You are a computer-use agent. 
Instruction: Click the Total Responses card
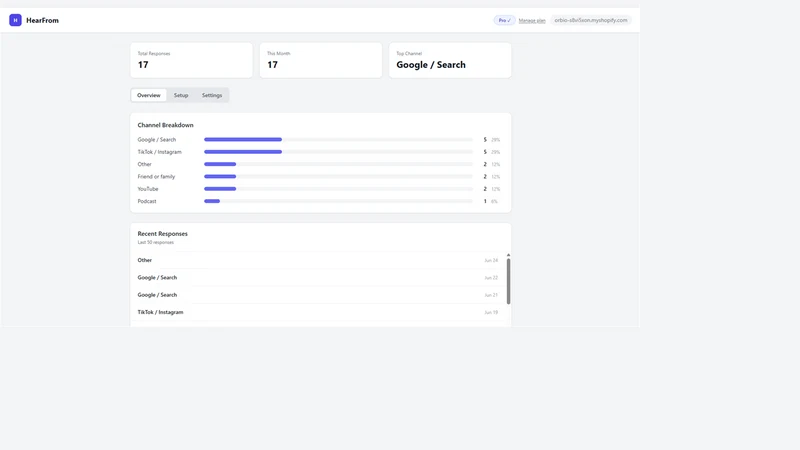point(191,60)
